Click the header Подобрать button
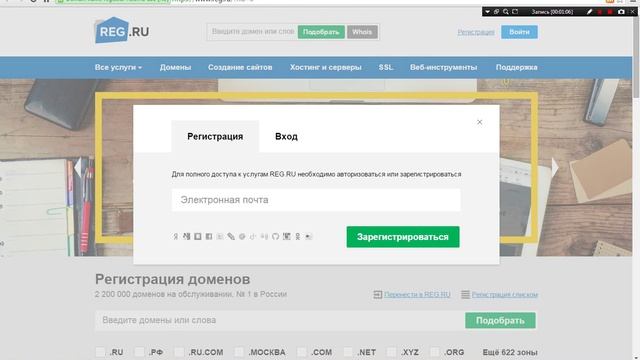 tap(321, 32)
